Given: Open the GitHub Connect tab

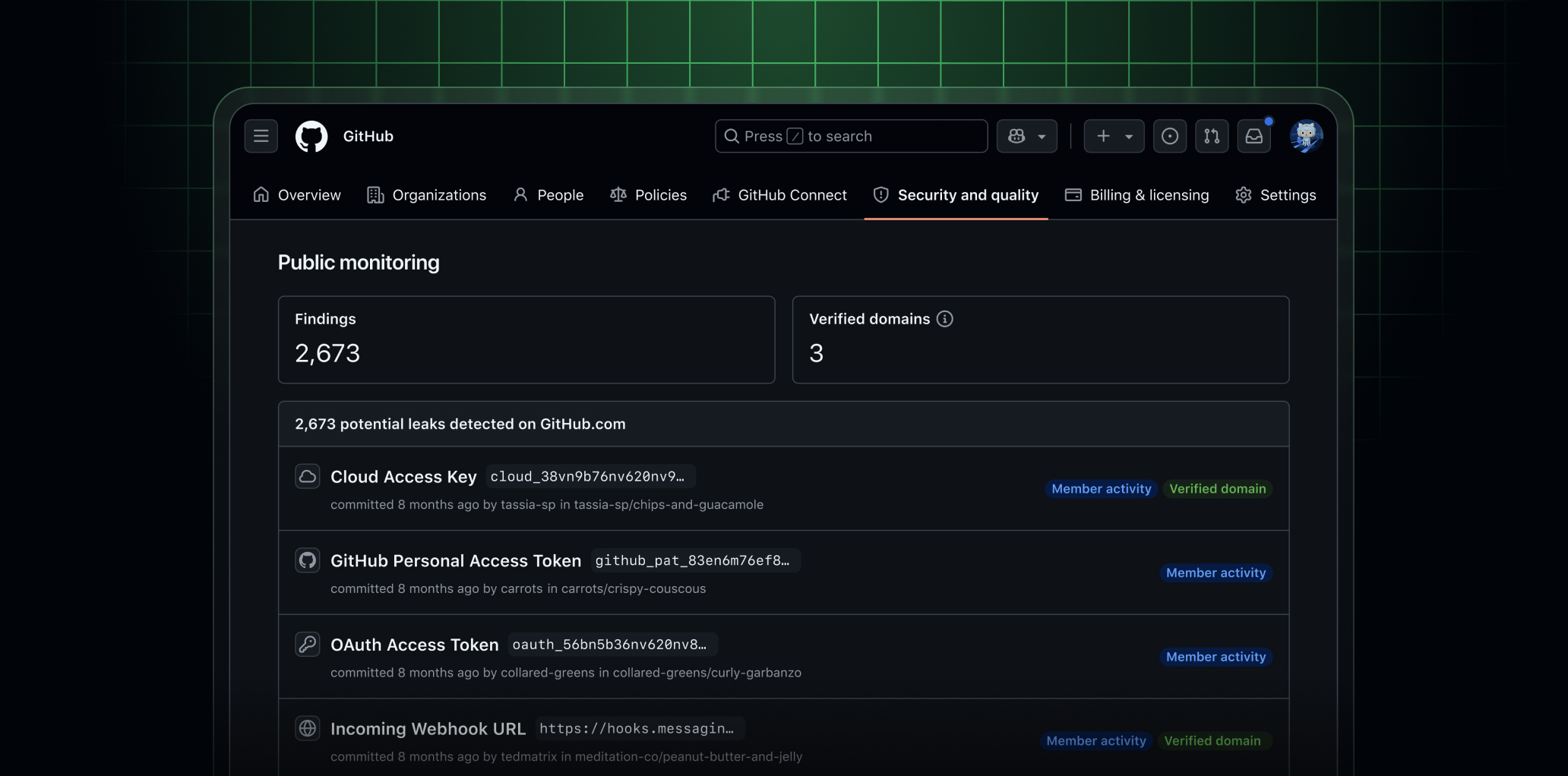Looking at the screenshot, I should [779, 195].
